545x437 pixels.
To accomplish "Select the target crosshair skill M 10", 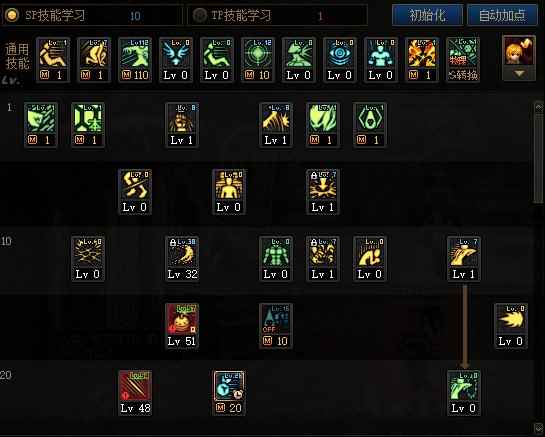I will point(258,60).
